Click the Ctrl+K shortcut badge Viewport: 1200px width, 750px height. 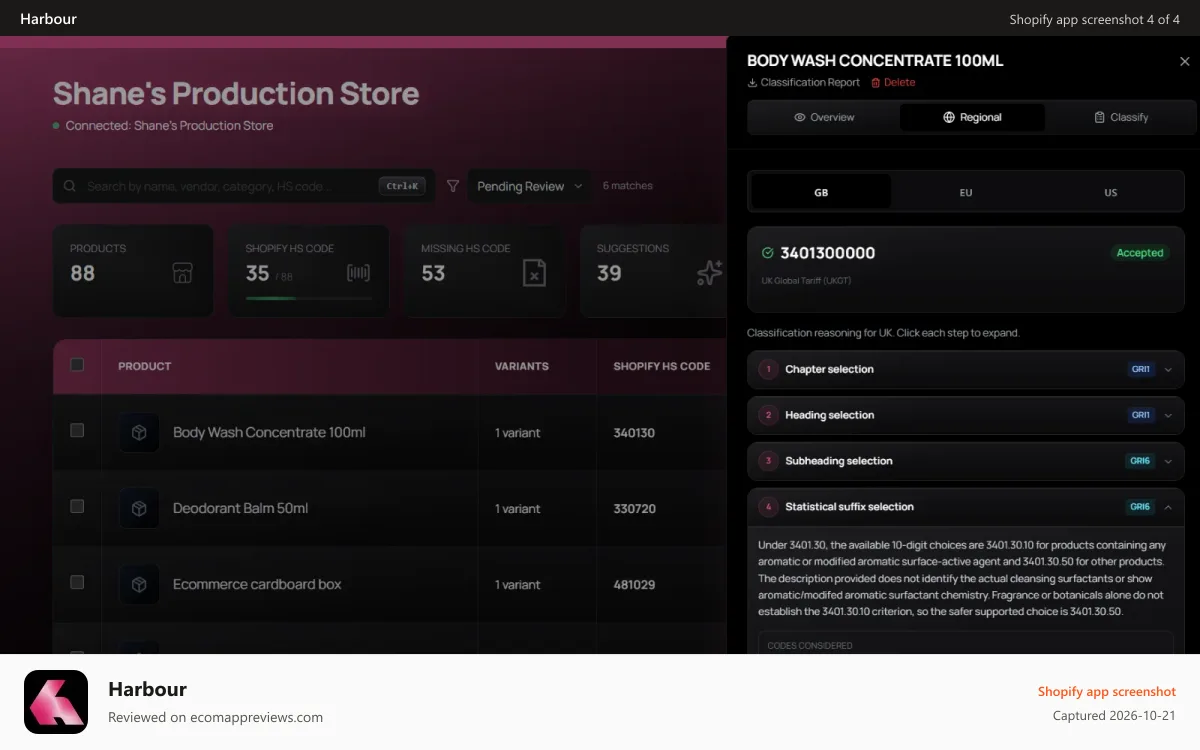pyautogui.click(x=402, y=186)
